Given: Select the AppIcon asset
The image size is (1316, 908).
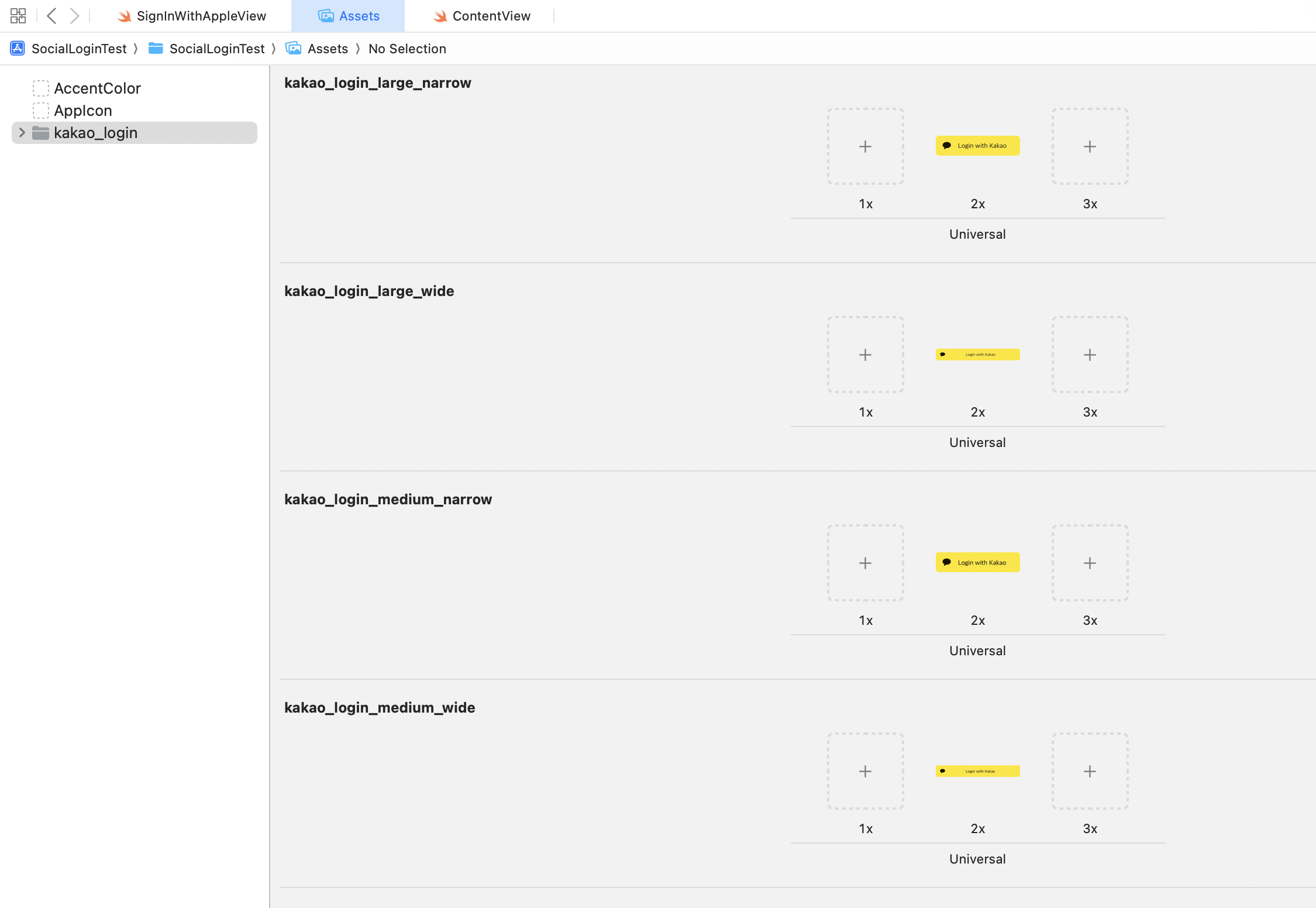Looking at the screenshot, I should (x=83, y=111).
